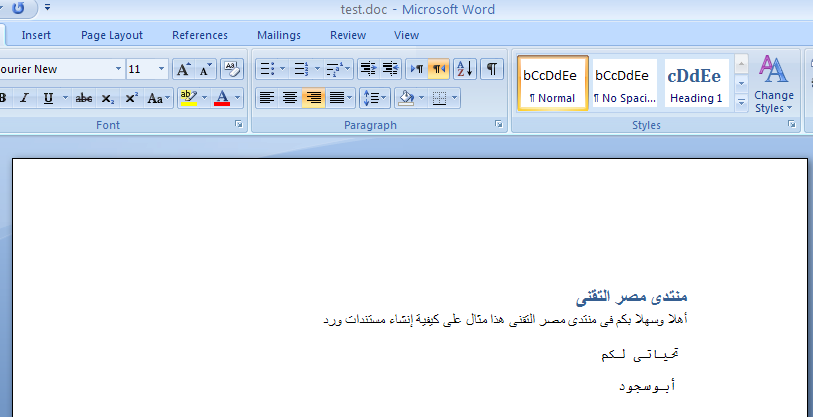This screenshot has height=417, width=813.
Task: Insert a numbered list
Action: (x=301, y=69)
